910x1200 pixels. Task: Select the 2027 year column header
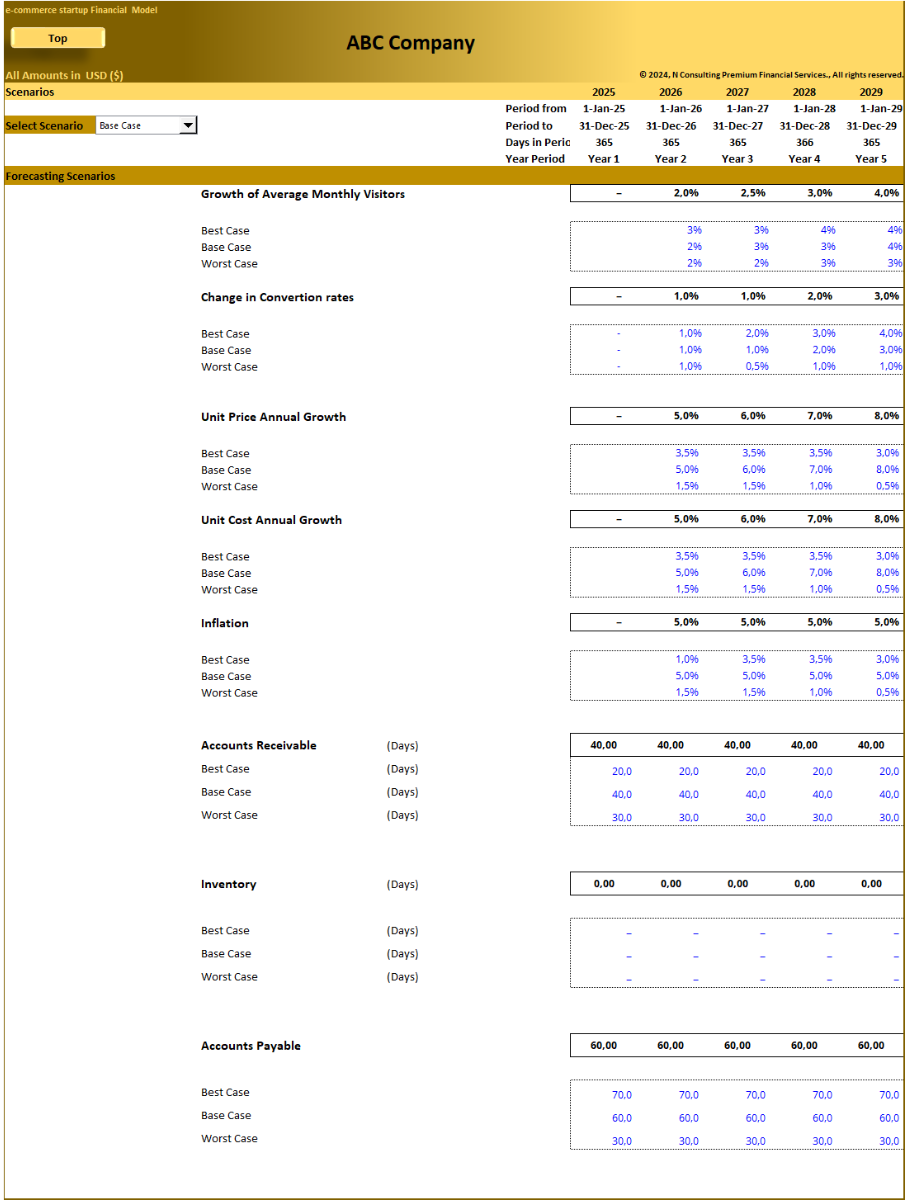tap(738, 92)
